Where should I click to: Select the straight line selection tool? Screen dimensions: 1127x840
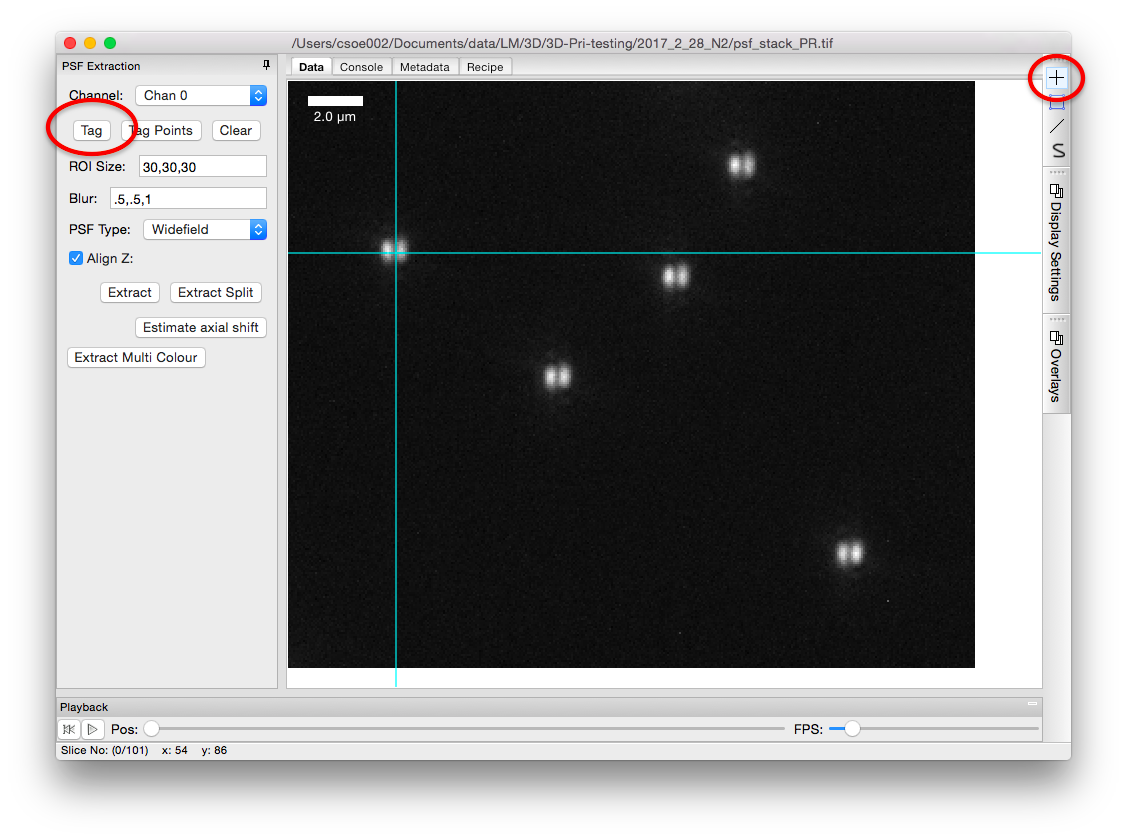(x=1056, y=126)
